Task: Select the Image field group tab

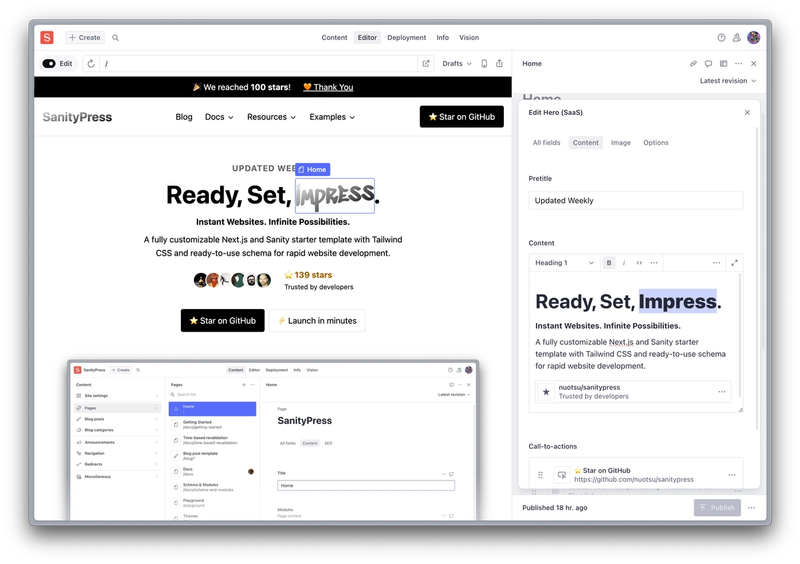Action: point(621,143)
